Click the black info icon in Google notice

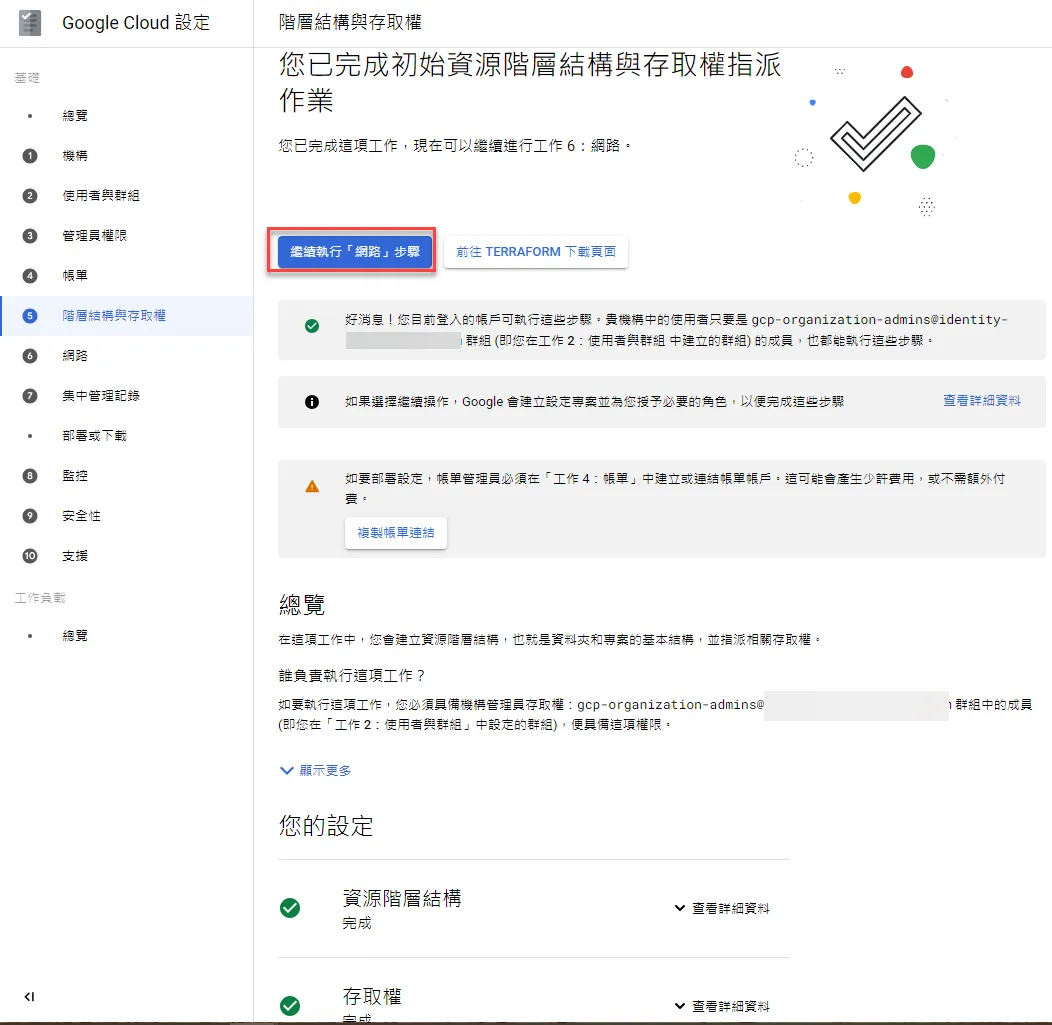pos(312,402)
